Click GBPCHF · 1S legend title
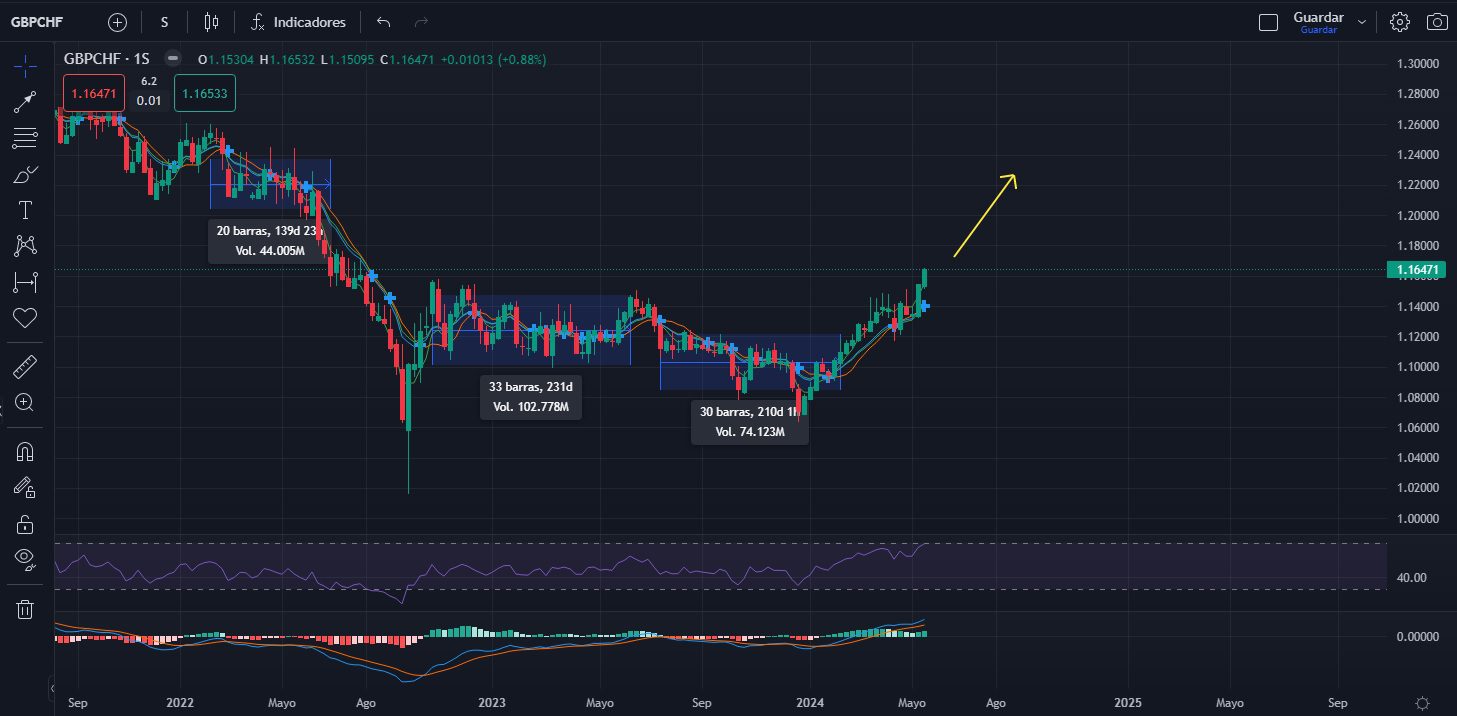This screenshot has width=1457, height=716. (107, 59)
